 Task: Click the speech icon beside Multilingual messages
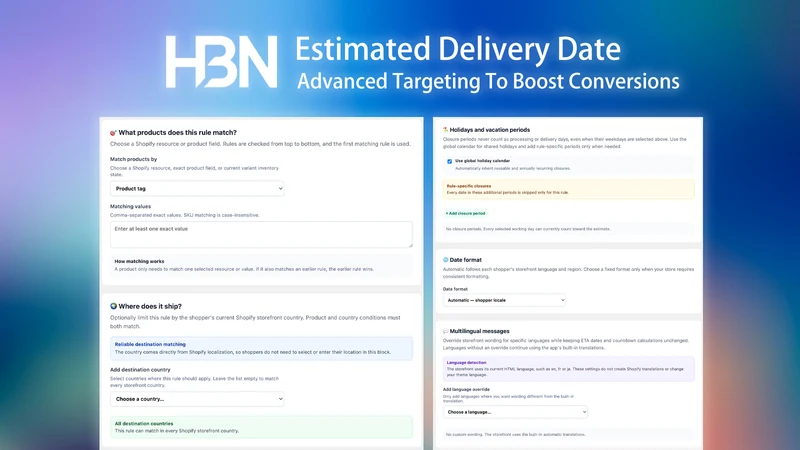(445, 331)
